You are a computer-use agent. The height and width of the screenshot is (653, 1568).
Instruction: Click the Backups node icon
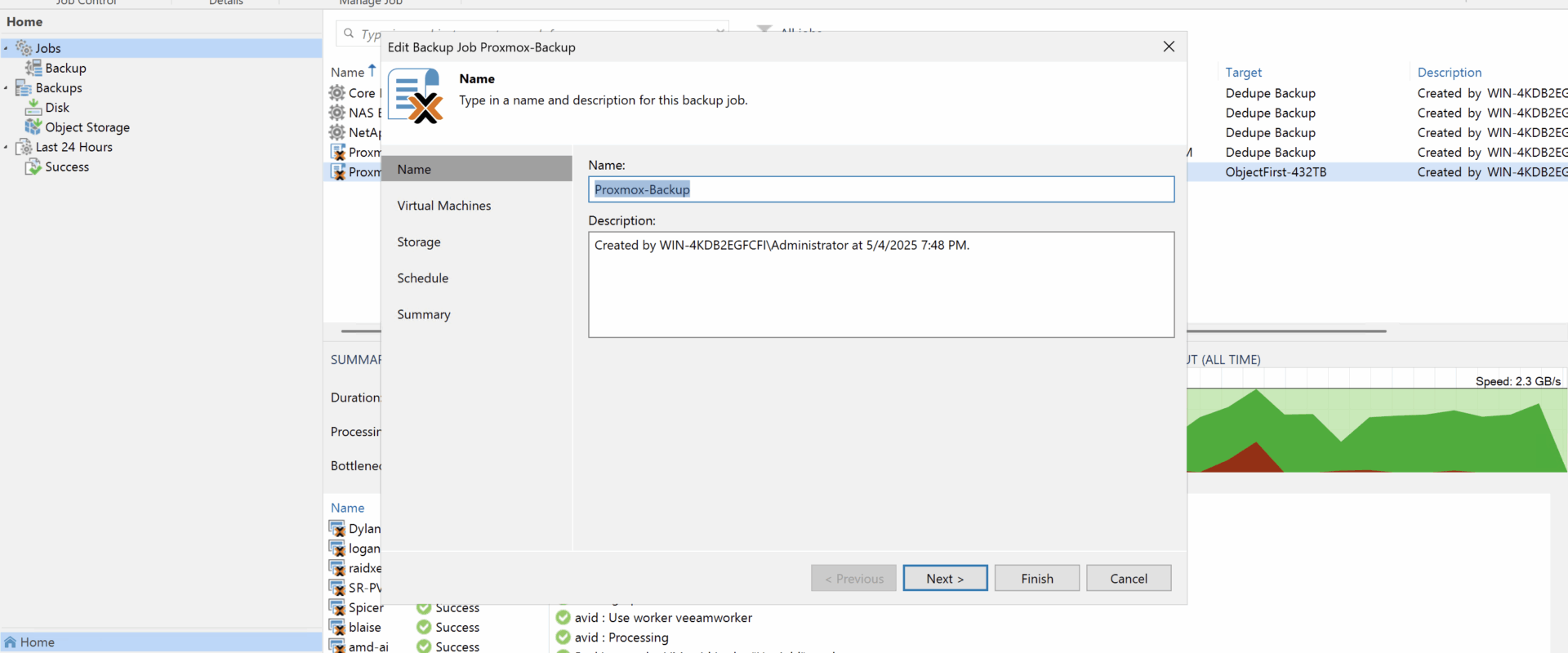click(24, 87)
